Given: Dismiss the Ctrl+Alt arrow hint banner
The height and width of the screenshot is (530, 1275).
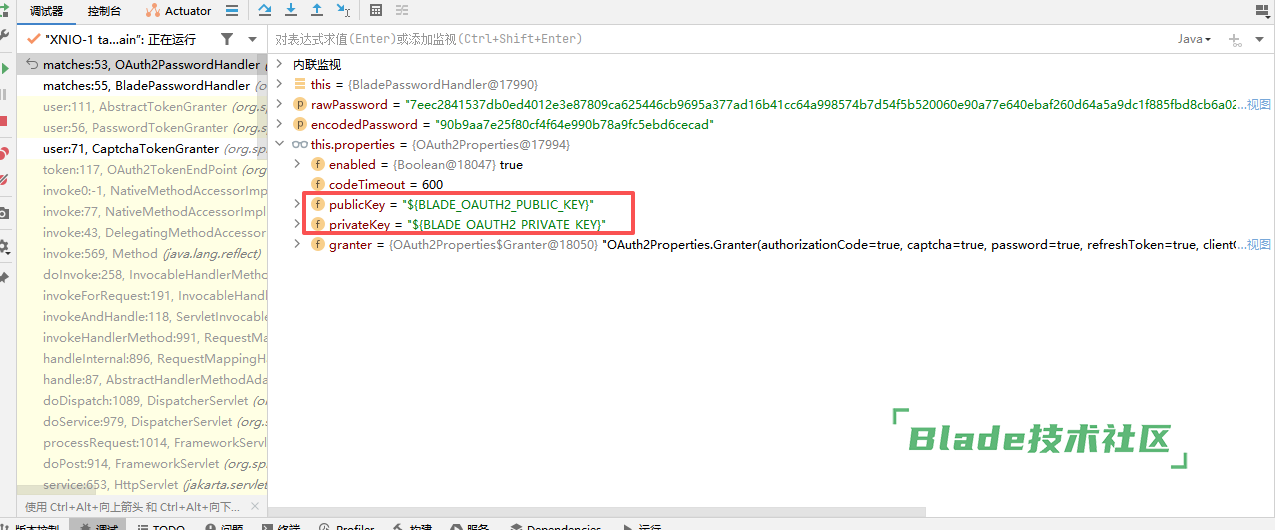Looking at the screenshot, I should coord(257,507).
